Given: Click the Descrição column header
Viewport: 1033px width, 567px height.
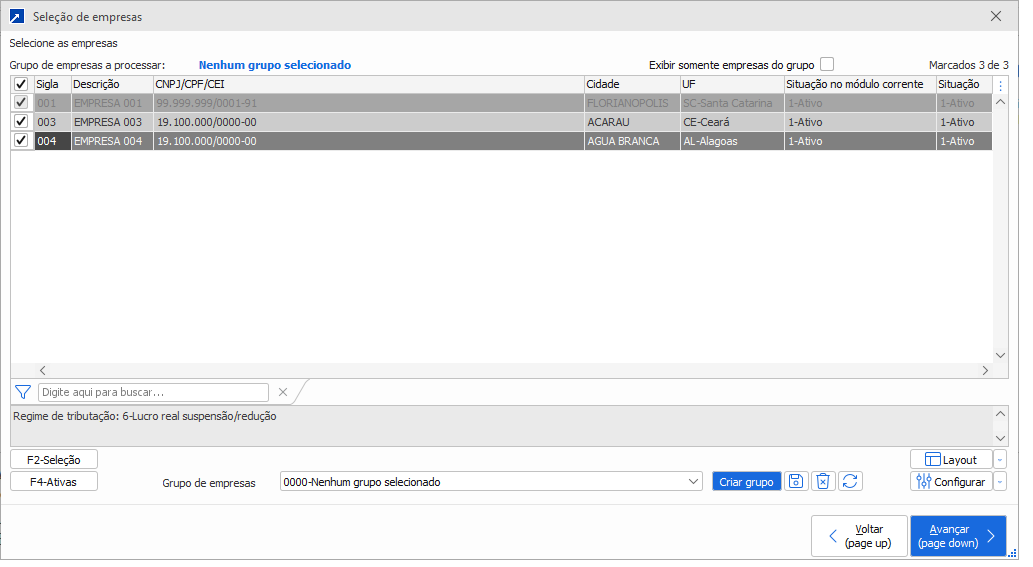Looking at the screenshot, I should tap(111, 85).
